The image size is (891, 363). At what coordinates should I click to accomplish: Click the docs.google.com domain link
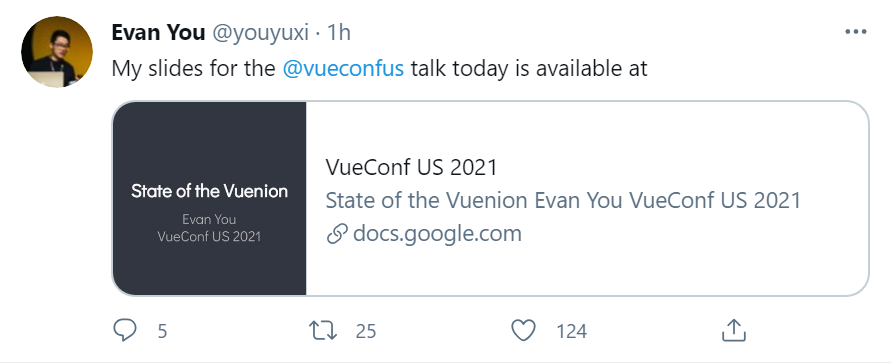pos(437,233)
